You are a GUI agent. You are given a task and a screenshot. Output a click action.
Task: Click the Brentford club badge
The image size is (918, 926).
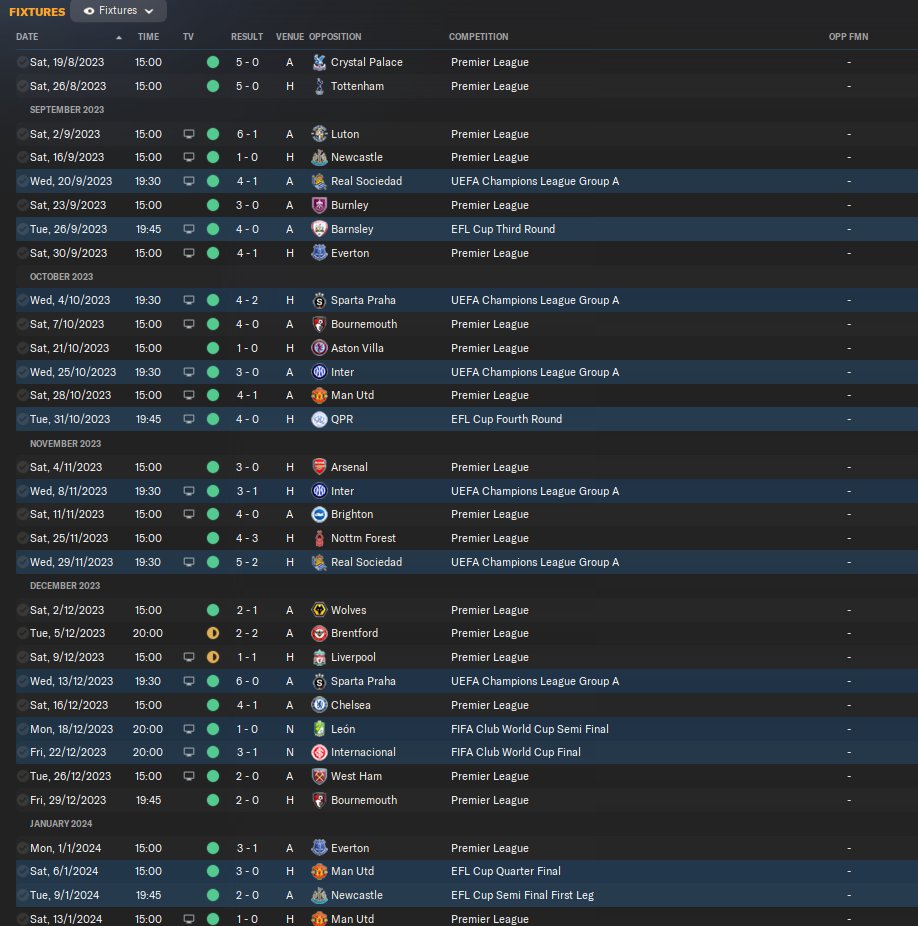click(x=319, y=633)
